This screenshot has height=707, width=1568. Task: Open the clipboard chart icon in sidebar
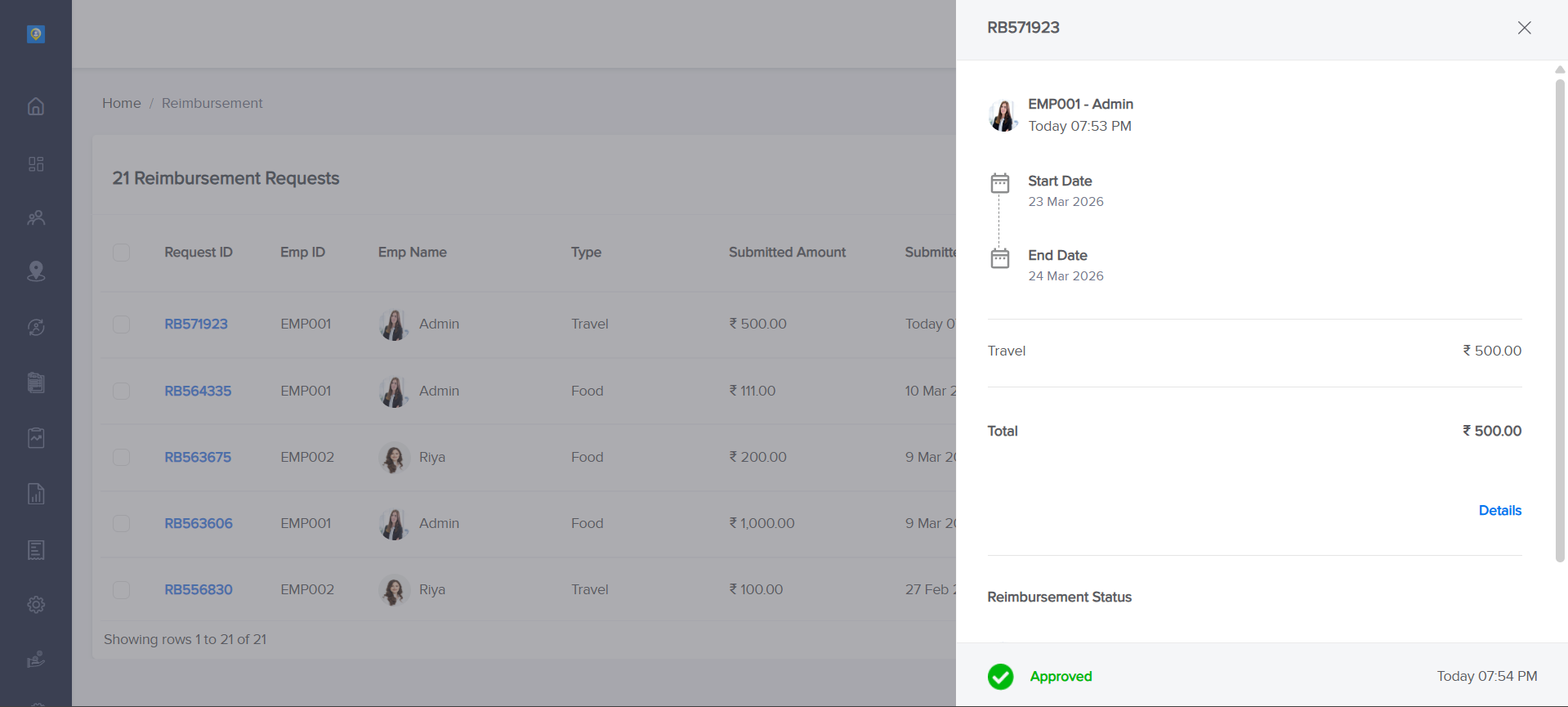36,438
